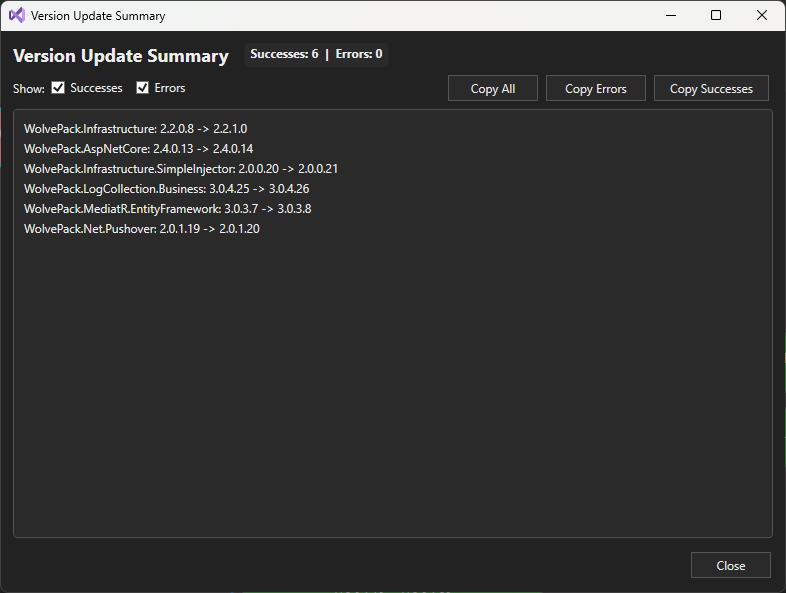Toggle the Errors filter checkbox
This screenshot has width=786, height=593.
click(143, 88)
